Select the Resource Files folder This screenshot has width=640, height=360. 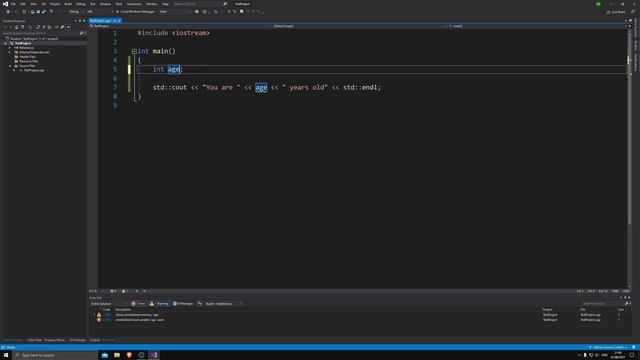[x=28, y=61]
